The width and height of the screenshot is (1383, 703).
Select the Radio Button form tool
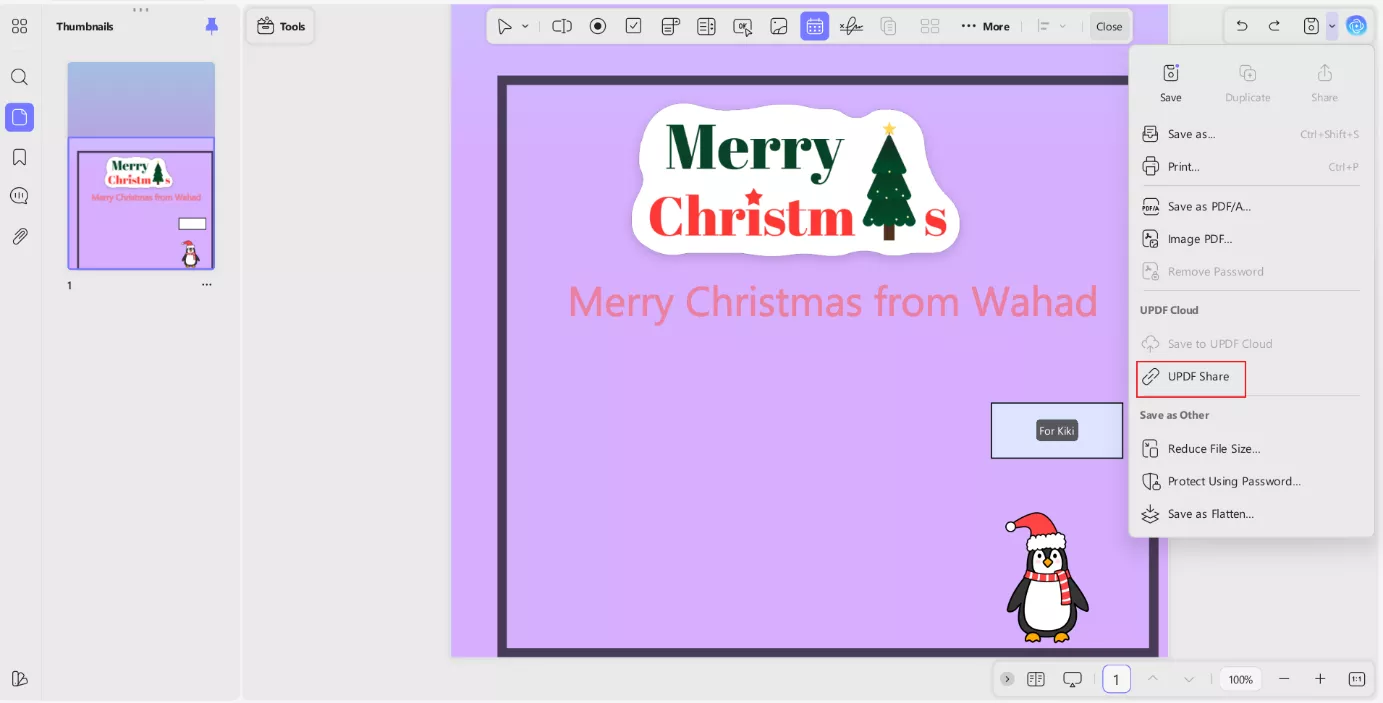click(598, 26)
